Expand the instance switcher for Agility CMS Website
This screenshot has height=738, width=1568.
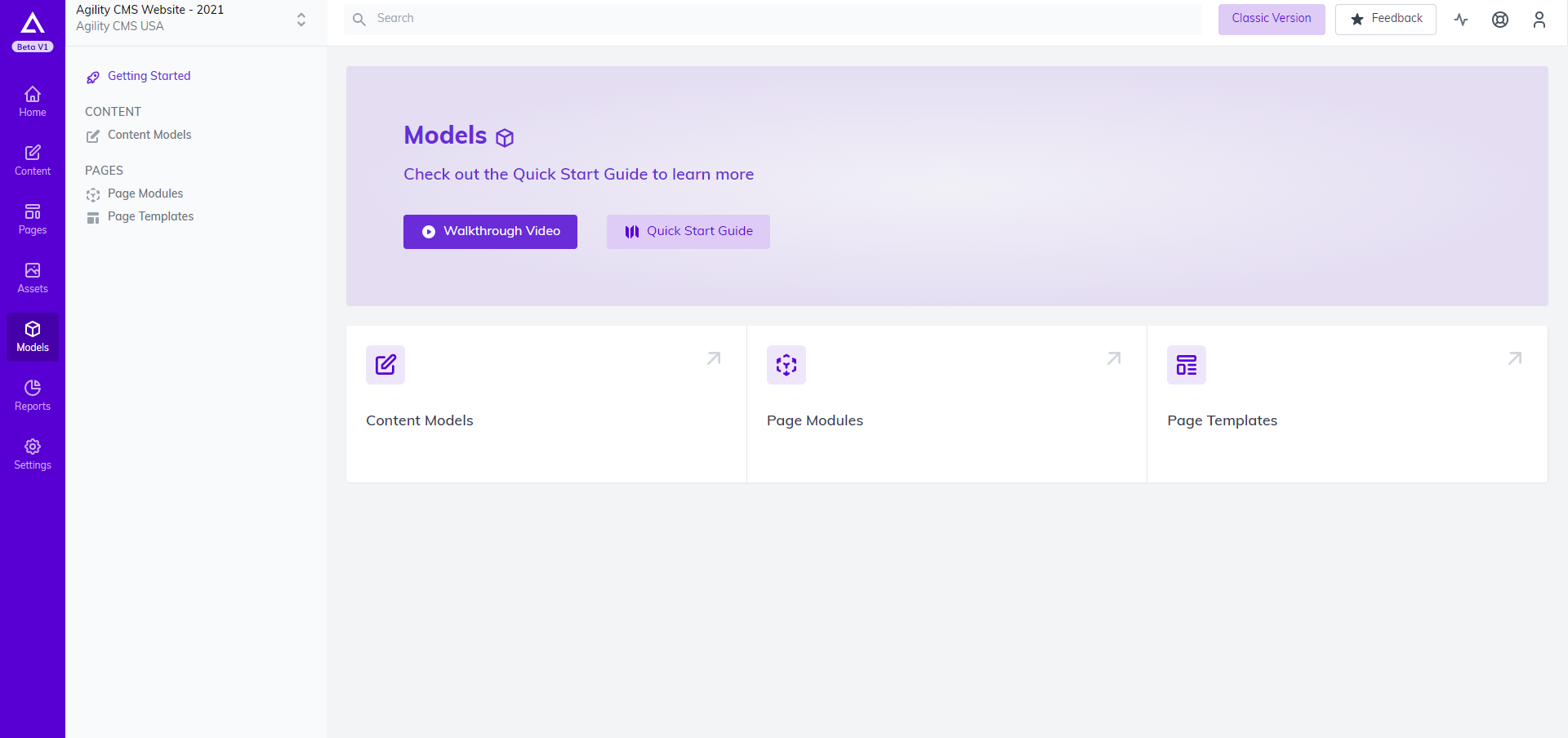click(x=301, y=20)
